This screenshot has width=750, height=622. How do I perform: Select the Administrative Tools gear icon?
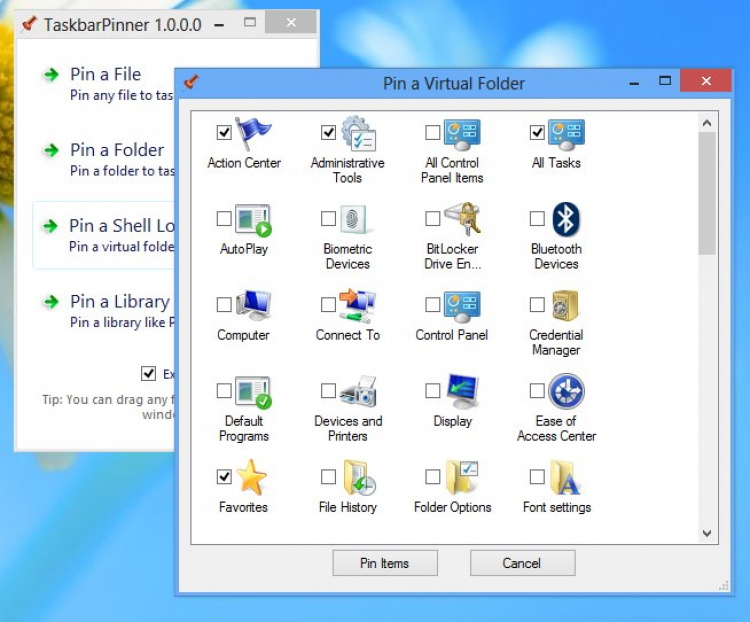(x=359, y=133)
